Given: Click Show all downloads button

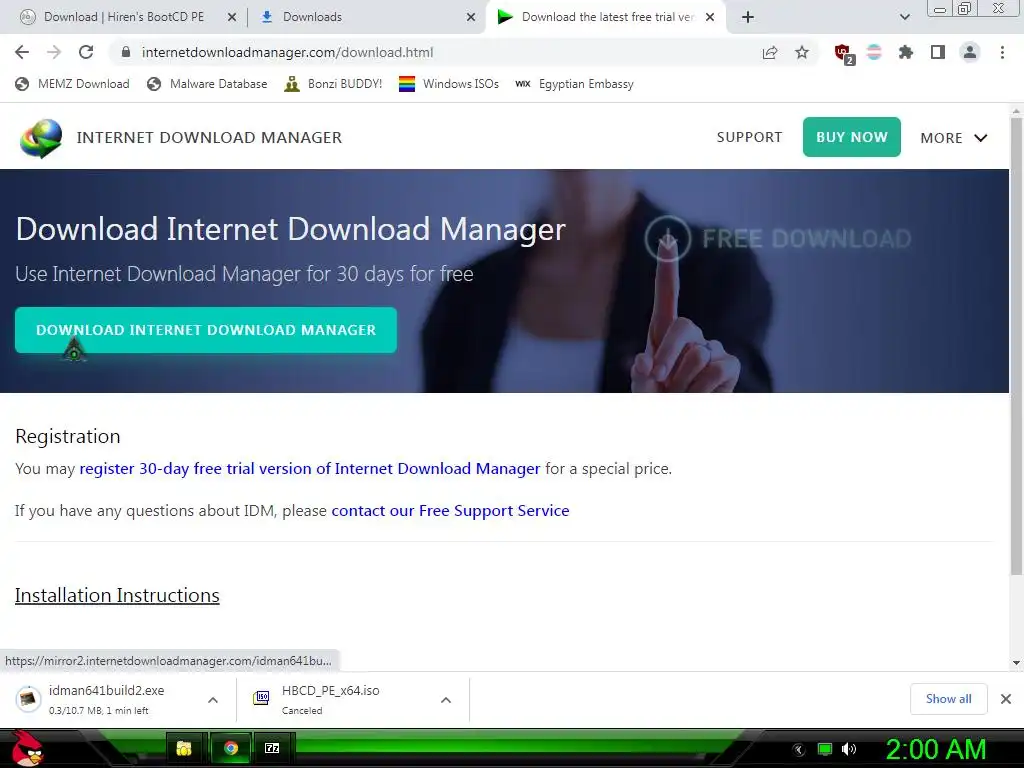Looking at the screenshot, I should click(x=948, y=699).
